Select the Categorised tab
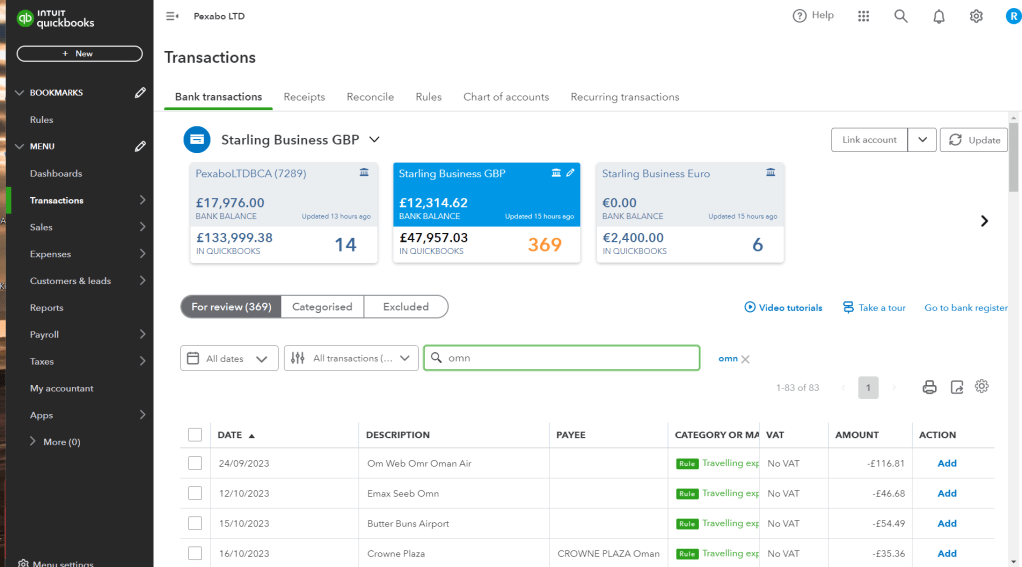This screenshot has width=1022, height=567. pyautogui.click(x=322, y=307)
